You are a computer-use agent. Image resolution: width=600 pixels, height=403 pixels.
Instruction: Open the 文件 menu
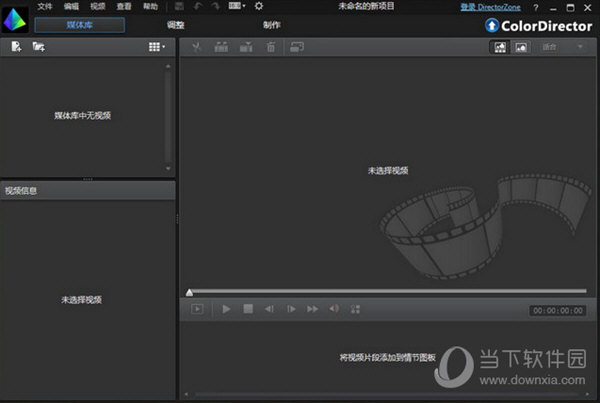click(x=45, y=6)
